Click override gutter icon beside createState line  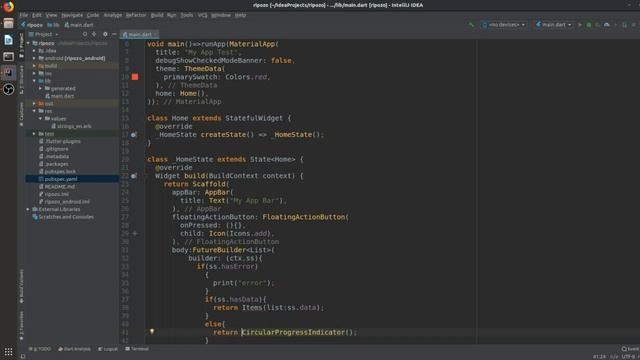[x=134, y=135]
